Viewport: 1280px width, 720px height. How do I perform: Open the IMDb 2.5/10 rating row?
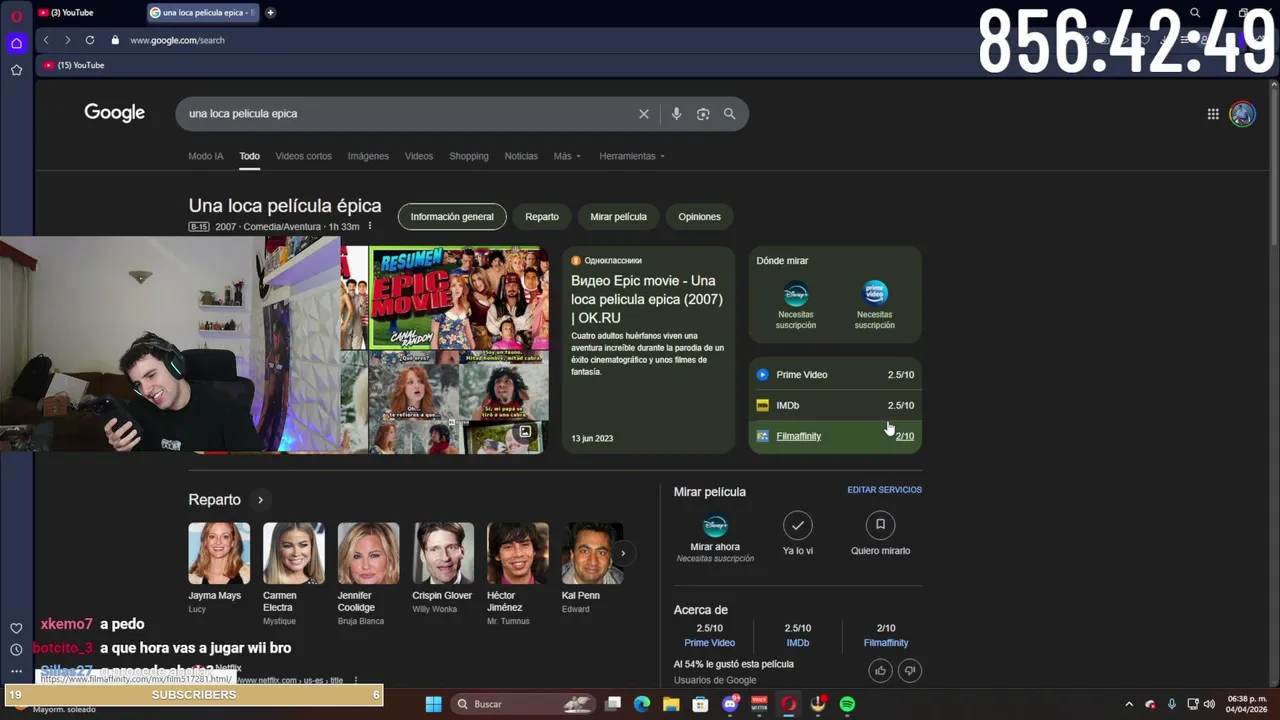point(835,405)
